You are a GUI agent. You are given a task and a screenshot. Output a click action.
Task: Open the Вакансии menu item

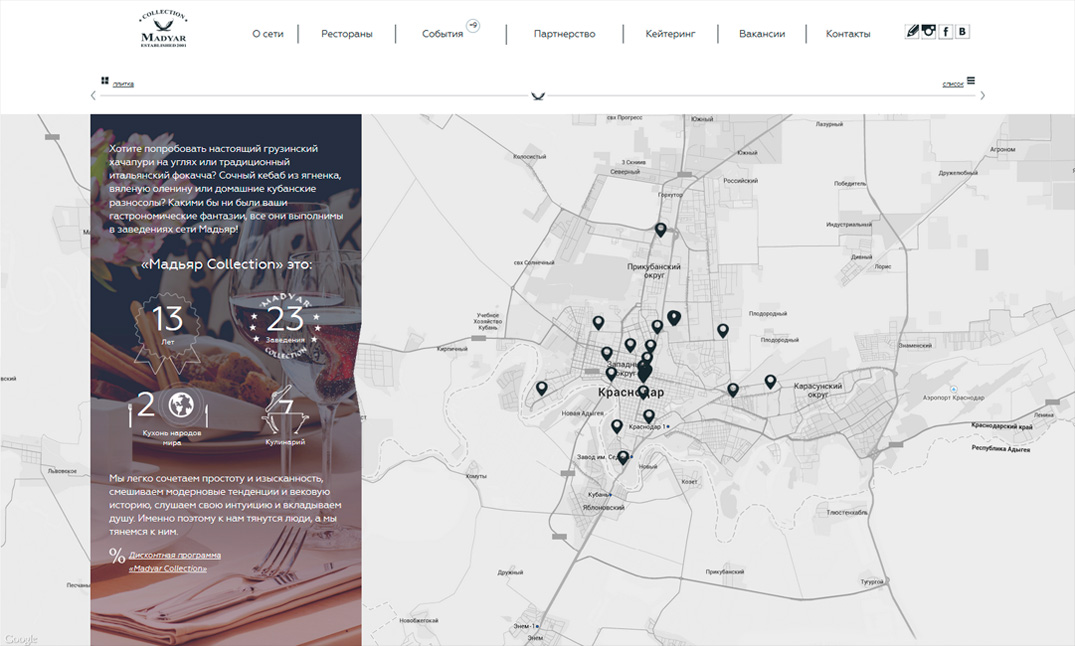click(762, 34)
